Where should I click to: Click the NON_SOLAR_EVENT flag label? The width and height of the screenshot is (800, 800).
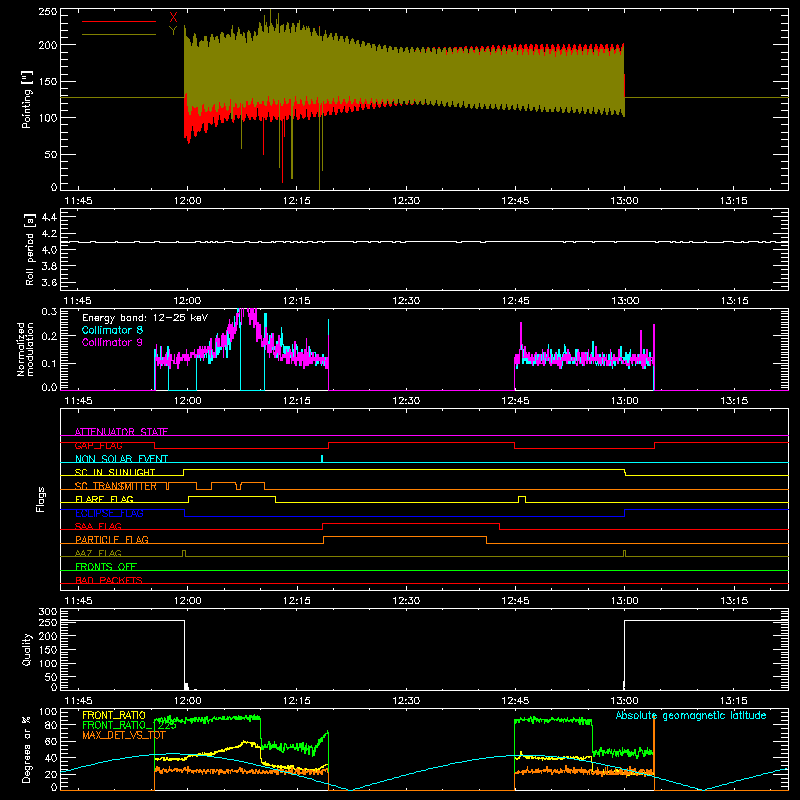click(121, 459)
